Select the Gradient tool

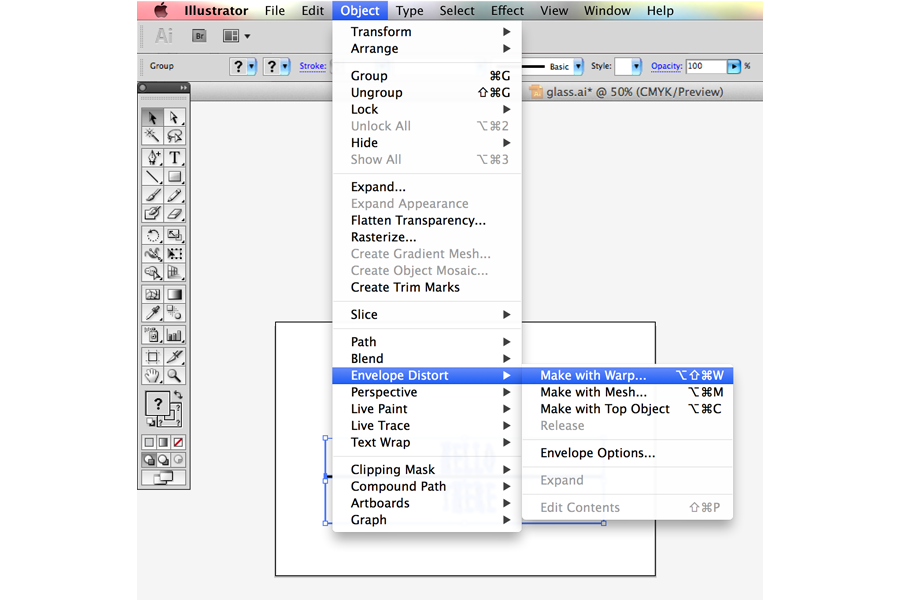pyautogui.click(x=174, y=295)
